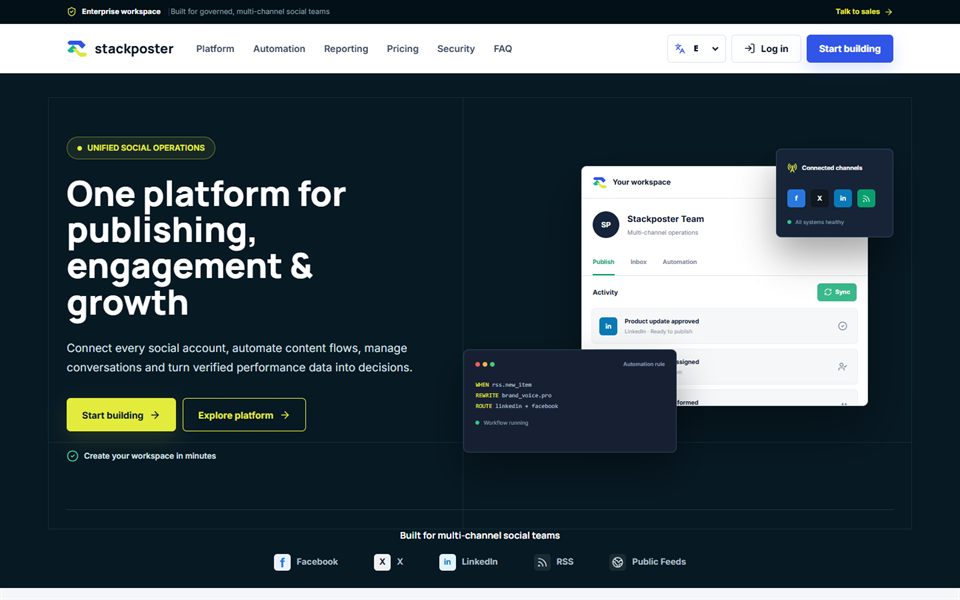
Task: Click the Sync button in Activity panel
Action: coord(836,292)
